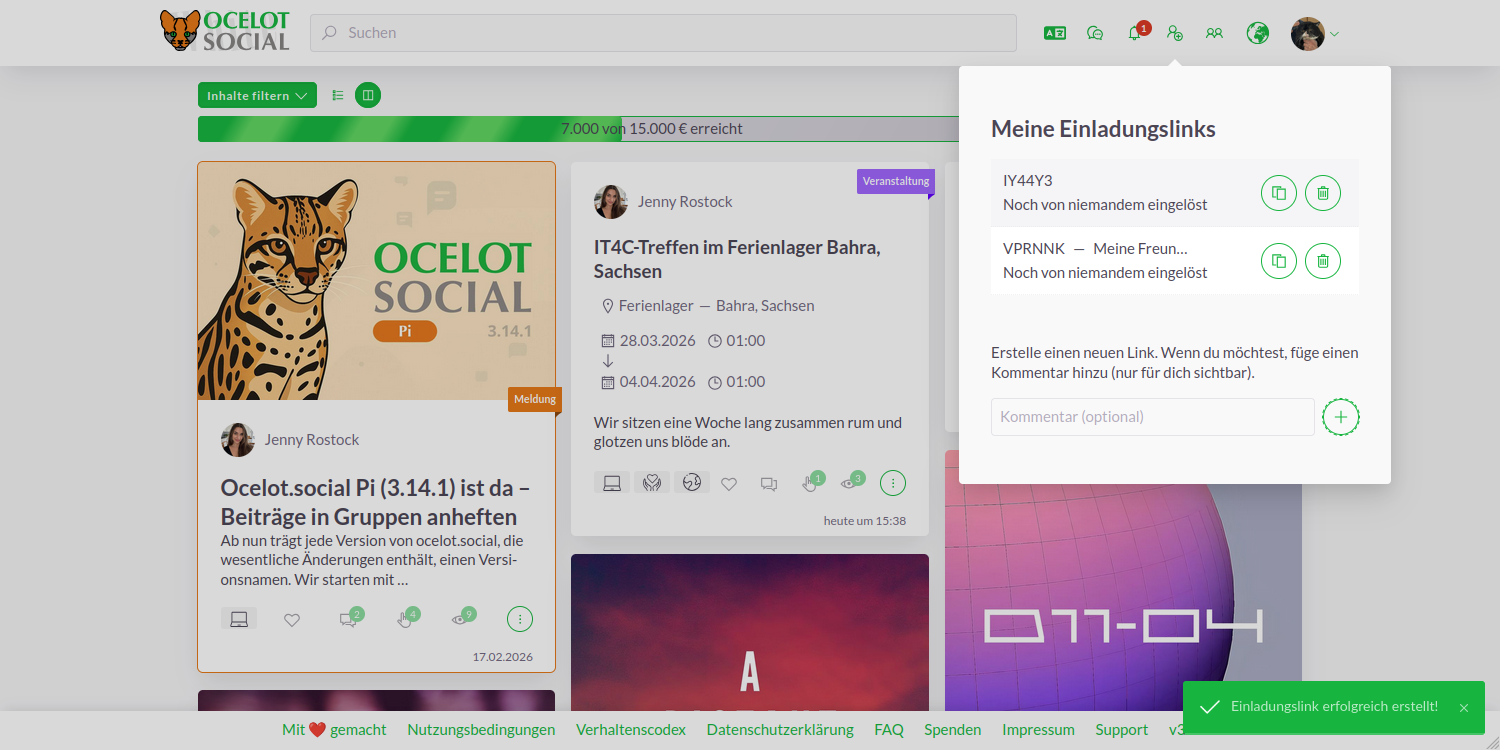Open the Datenschutzerklärung footer link
This screenshot has width=1500, height=750.
[780, 729]
